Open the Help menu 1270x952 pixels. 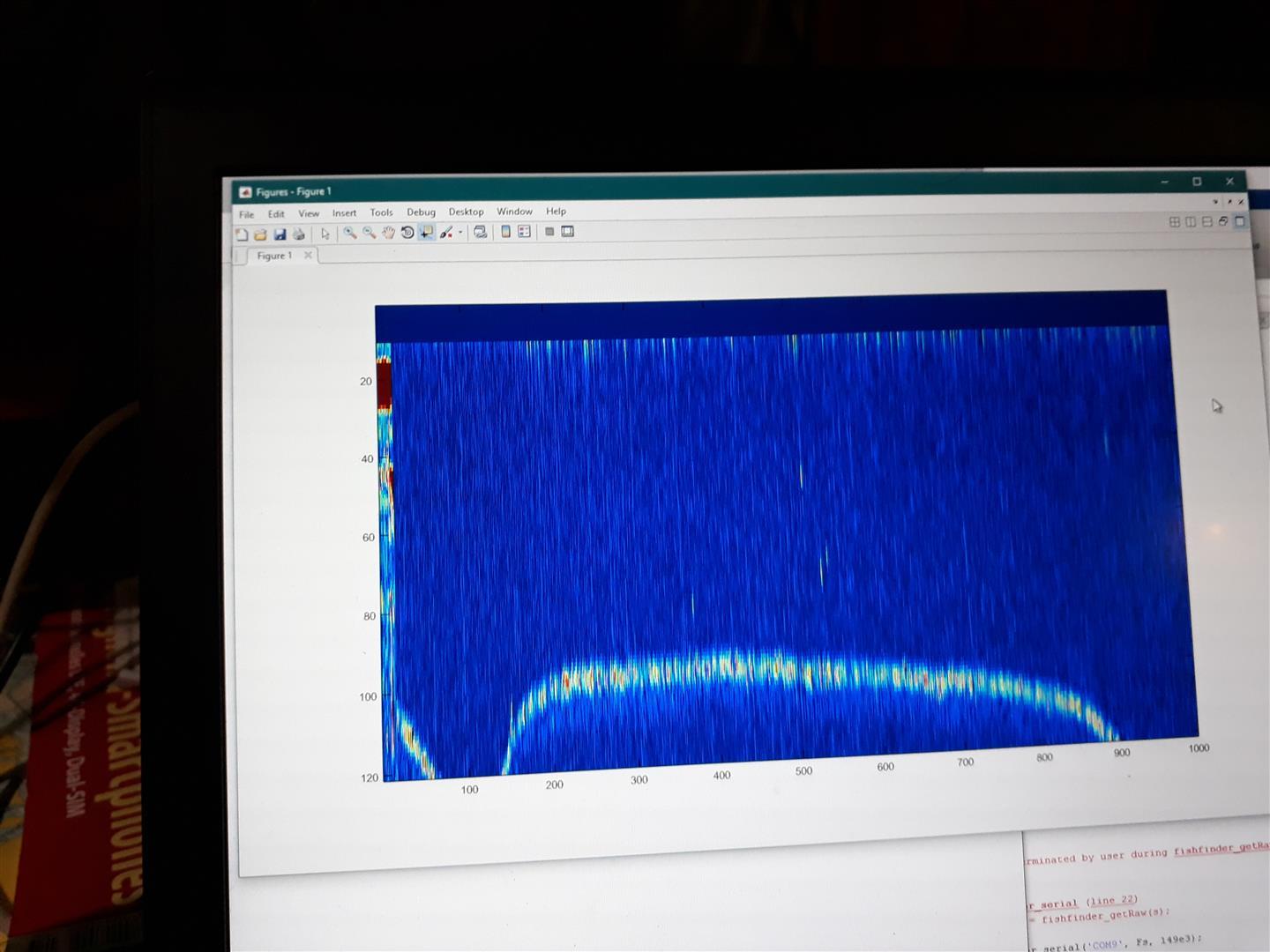click(556, 212)
